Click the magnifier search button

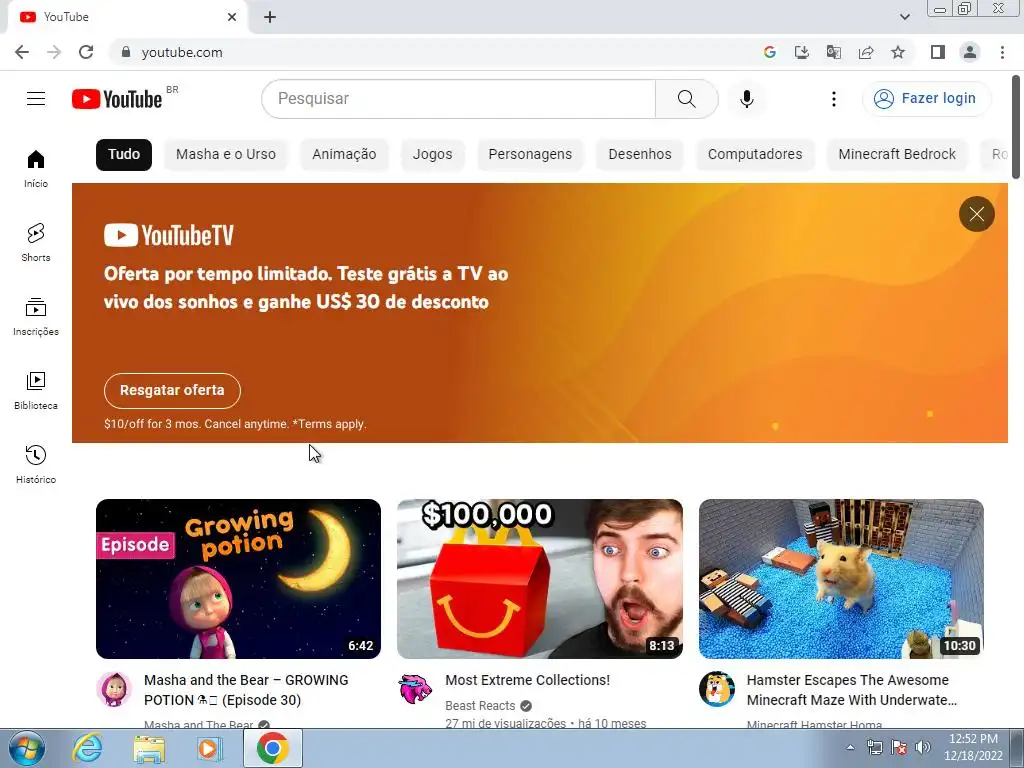point(686,99)
